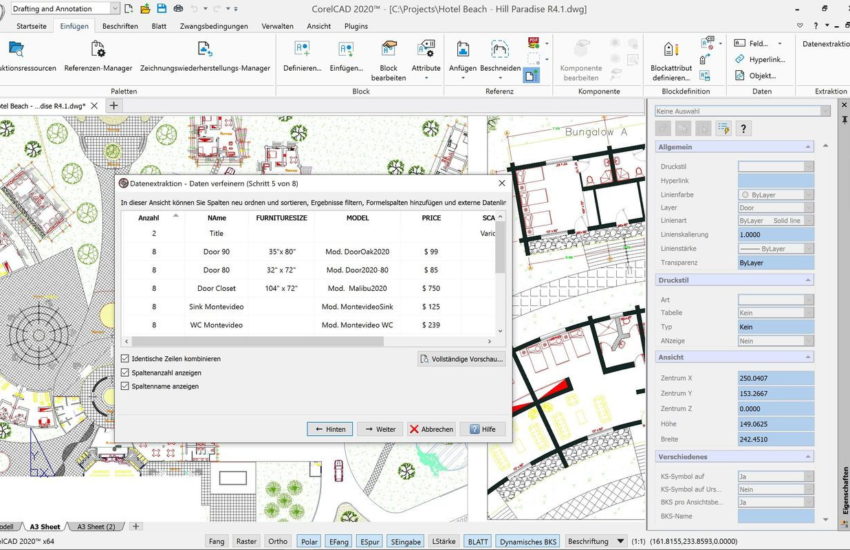The image size is (850, 550).
Task: Toggle Spaltenanzahl anzeigen checkbox
Action: [125, 372]
